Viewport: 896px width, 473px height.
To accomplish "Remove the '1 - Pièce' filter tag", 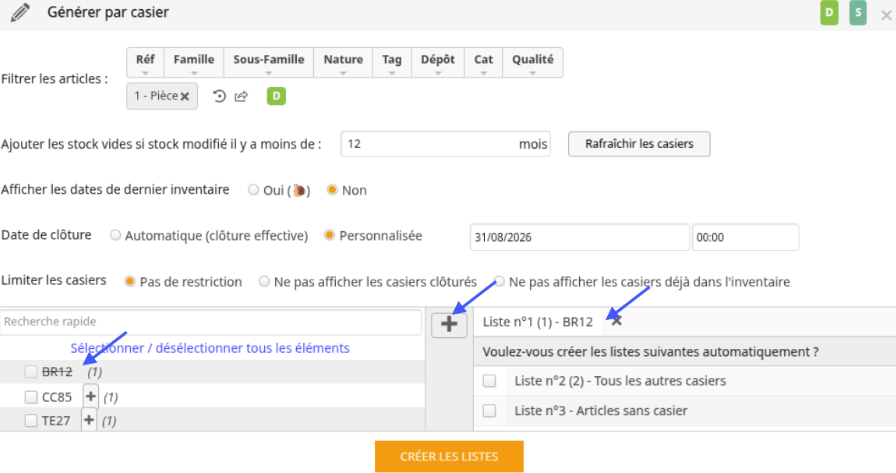I will tap(185, 97).
